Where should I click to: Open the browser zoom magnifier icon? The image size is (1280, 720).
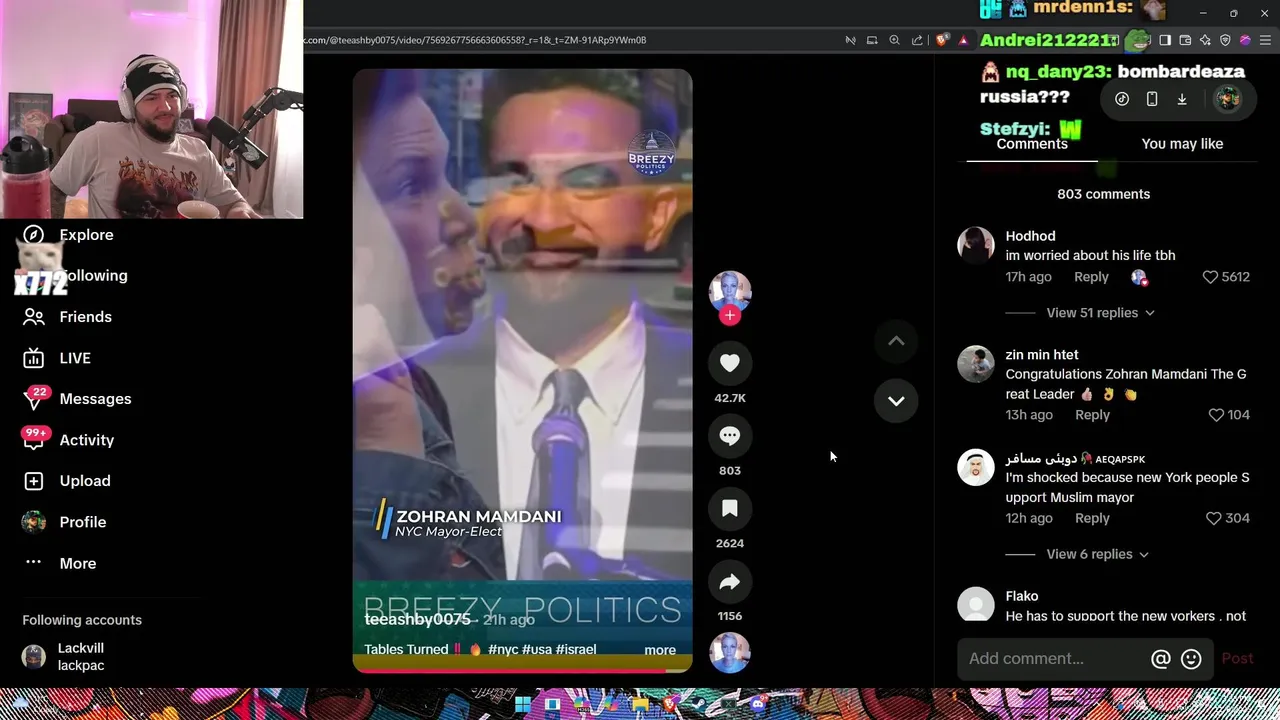point(894,40)
